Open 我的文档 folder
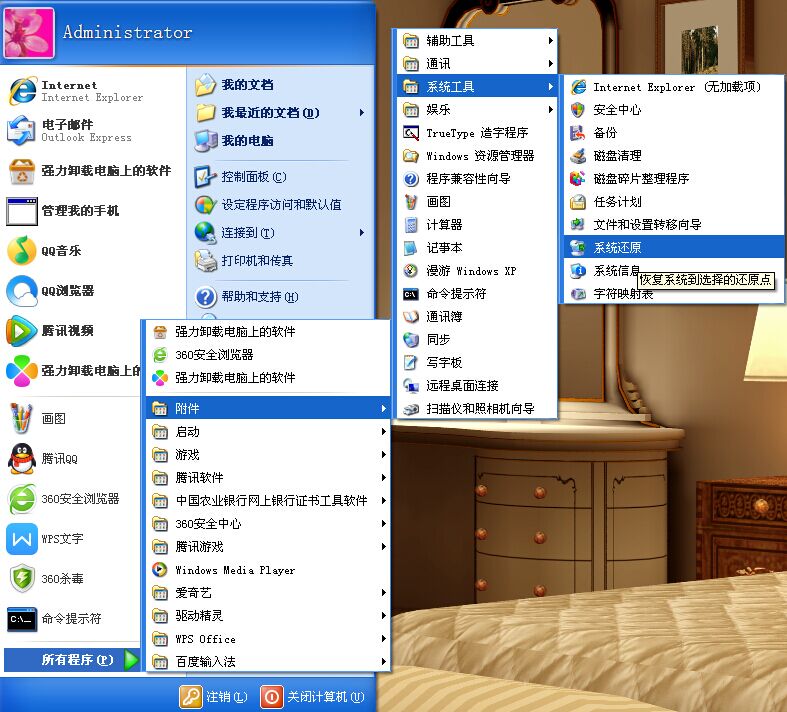The width and height of the screenshot is (787, 712). tap(280, 85)
